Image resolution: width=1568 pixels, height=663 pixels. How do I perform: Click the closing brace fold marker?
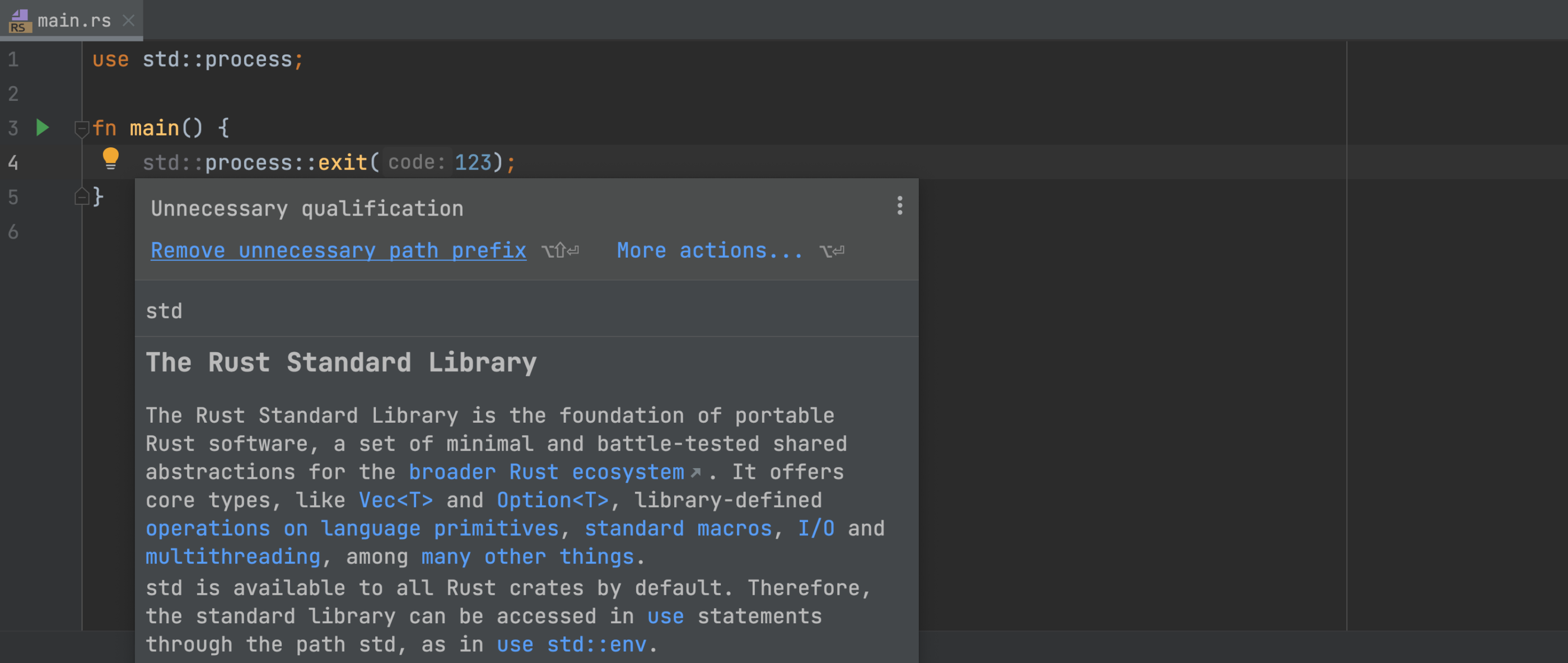(82, 196)
